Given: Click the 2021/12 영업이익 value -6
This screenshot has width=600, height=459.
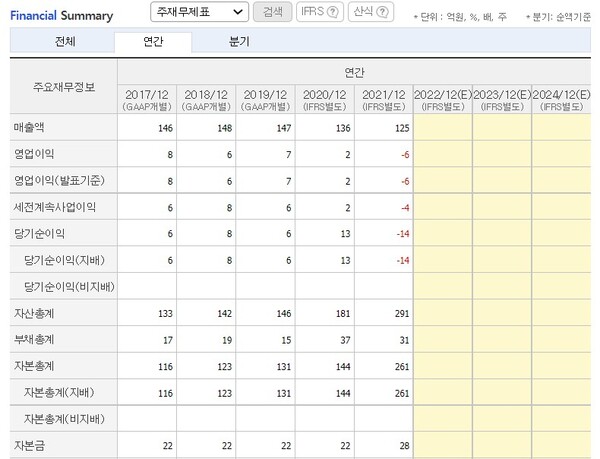Looking at the screenshot, I should [404, 155].
